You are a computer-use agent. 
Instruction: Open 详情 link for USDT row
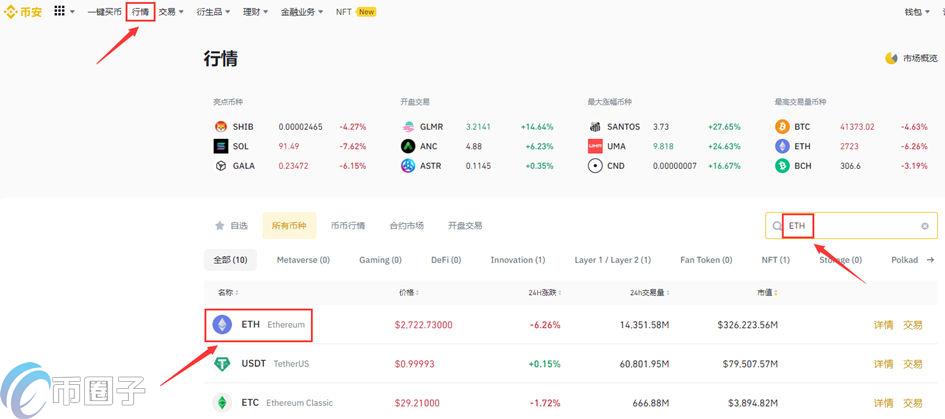click(883, 364)
